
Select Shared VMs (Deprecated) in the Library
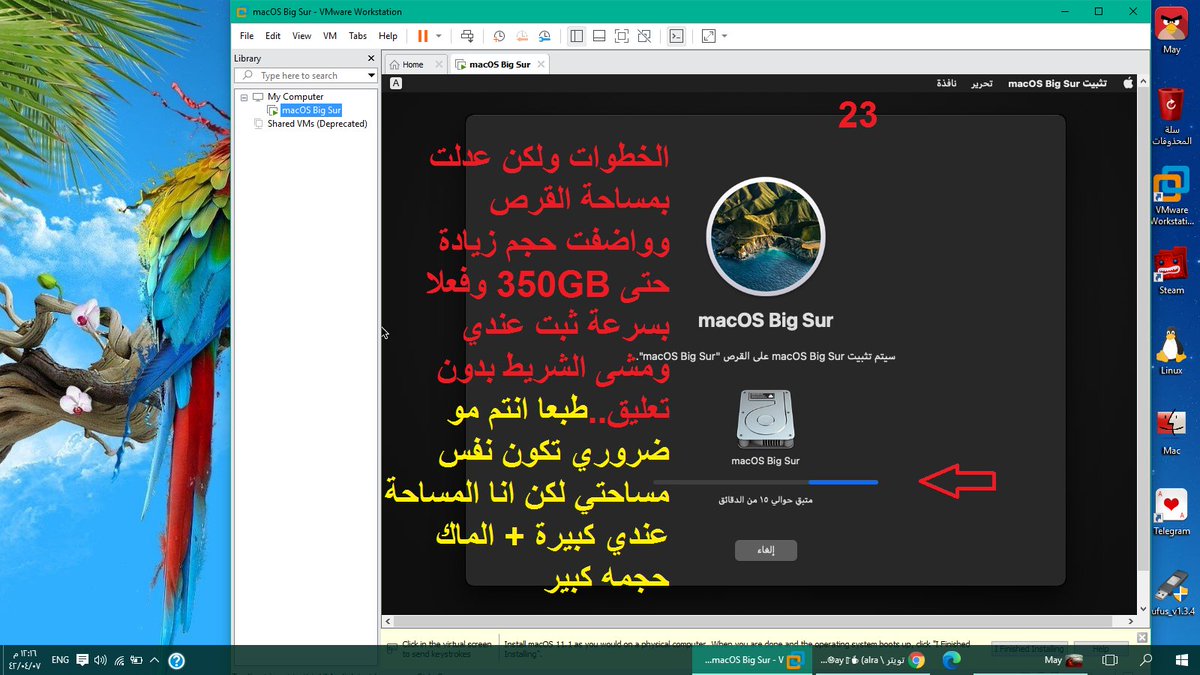pos(317,124)
